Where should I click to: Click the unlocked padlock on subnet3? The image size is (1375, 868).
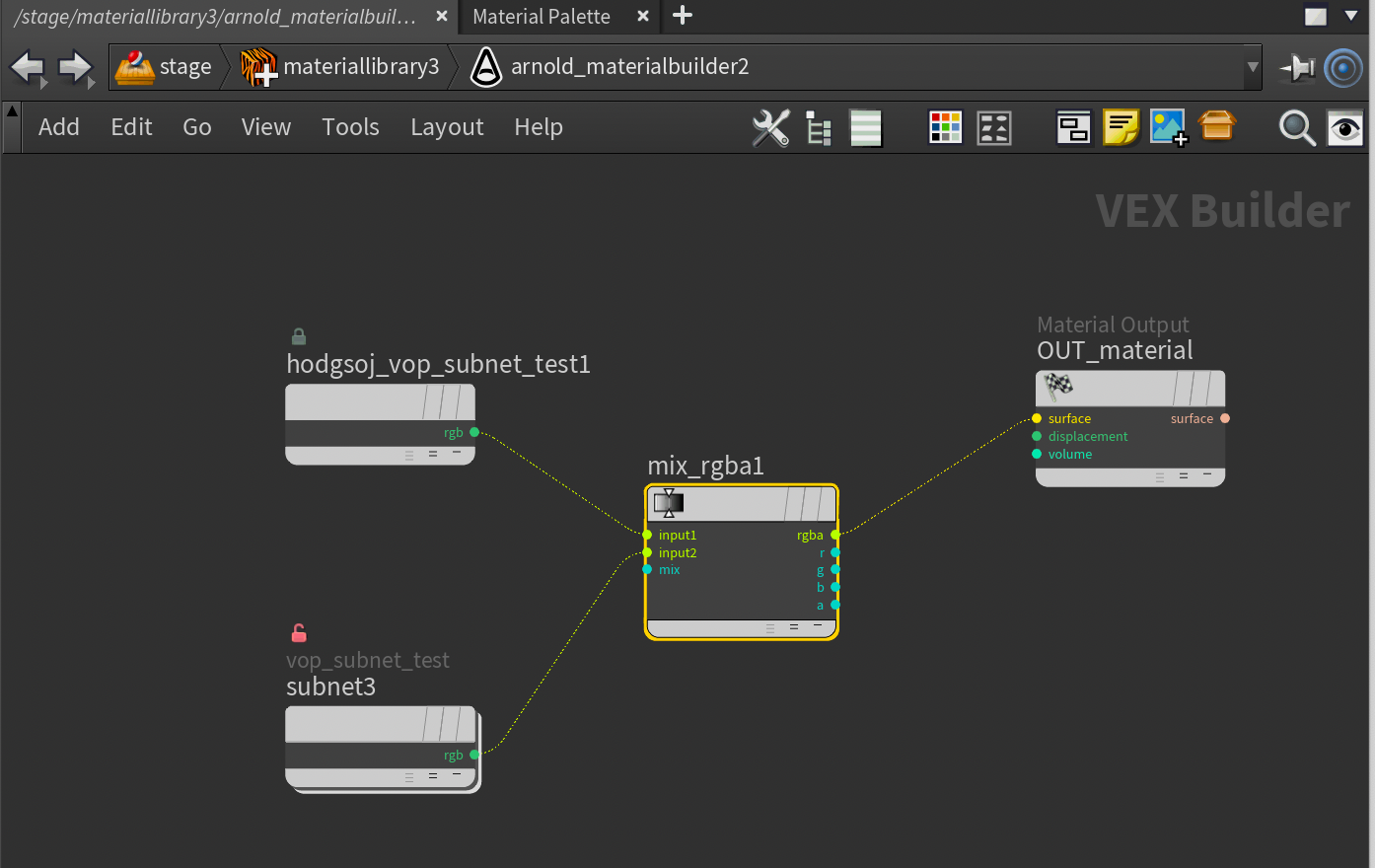point(298,632)
